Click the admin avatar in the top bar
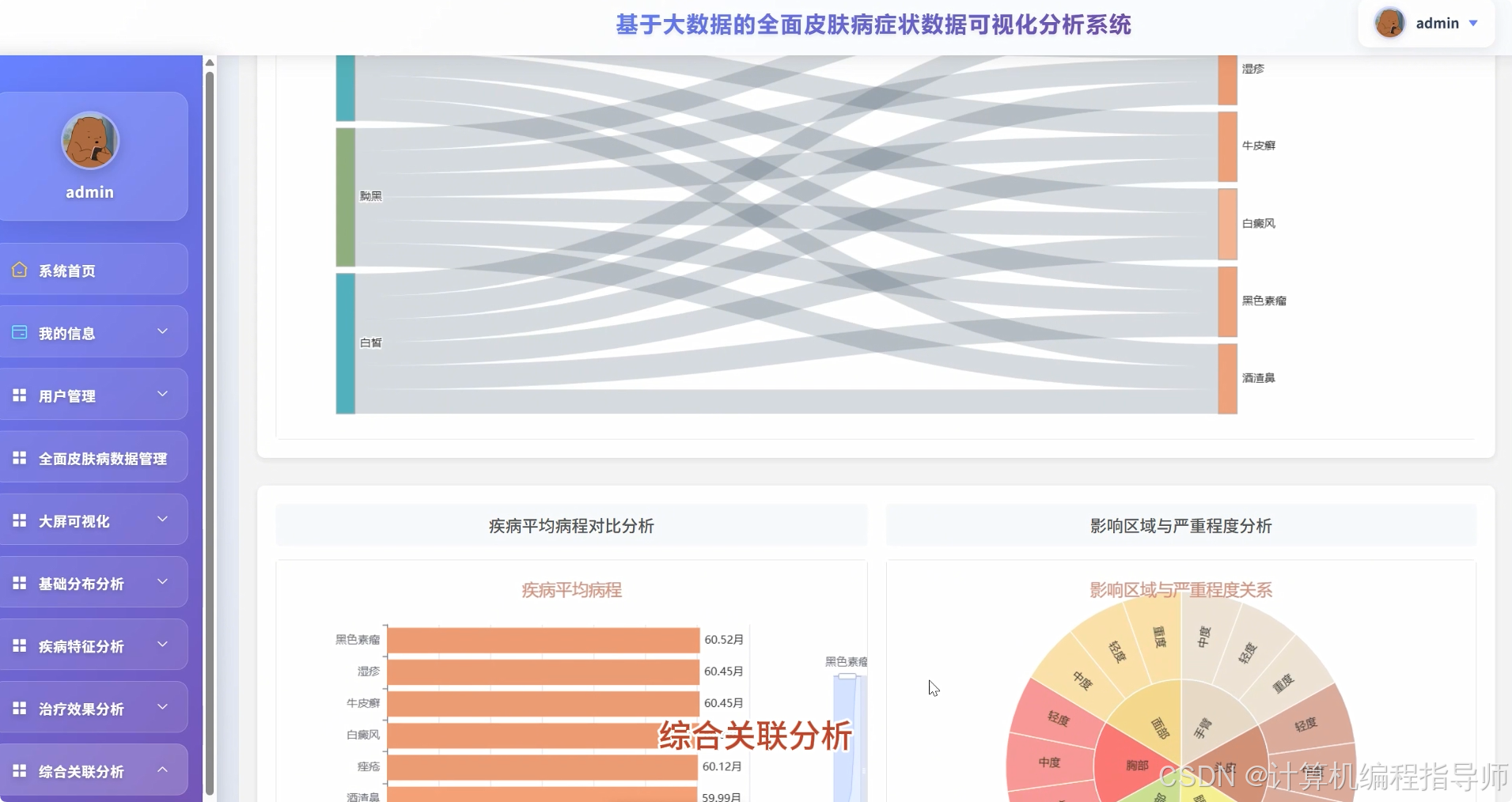Image resolution: width=1512 pixels, height=802 pixels. pos(1390,23)
